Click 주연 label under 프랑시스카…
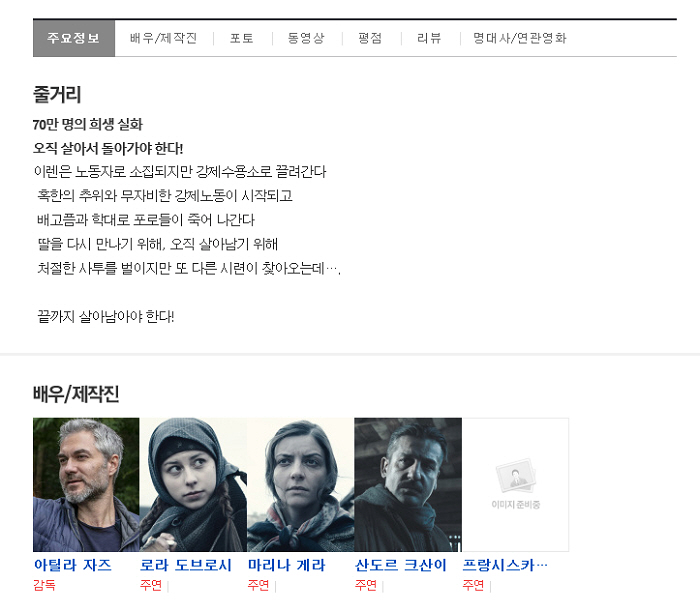 pos(473,585)
